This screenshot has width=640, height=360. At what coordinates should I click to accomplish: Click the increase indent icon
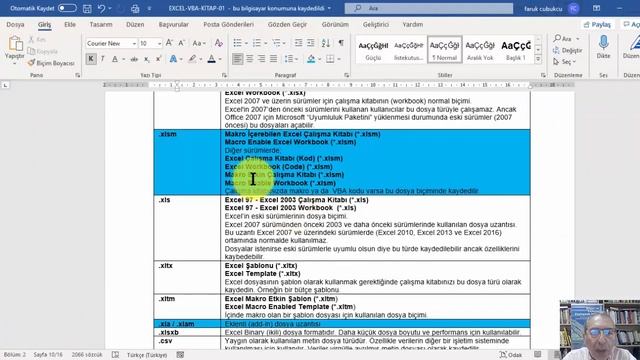(311, 43)
